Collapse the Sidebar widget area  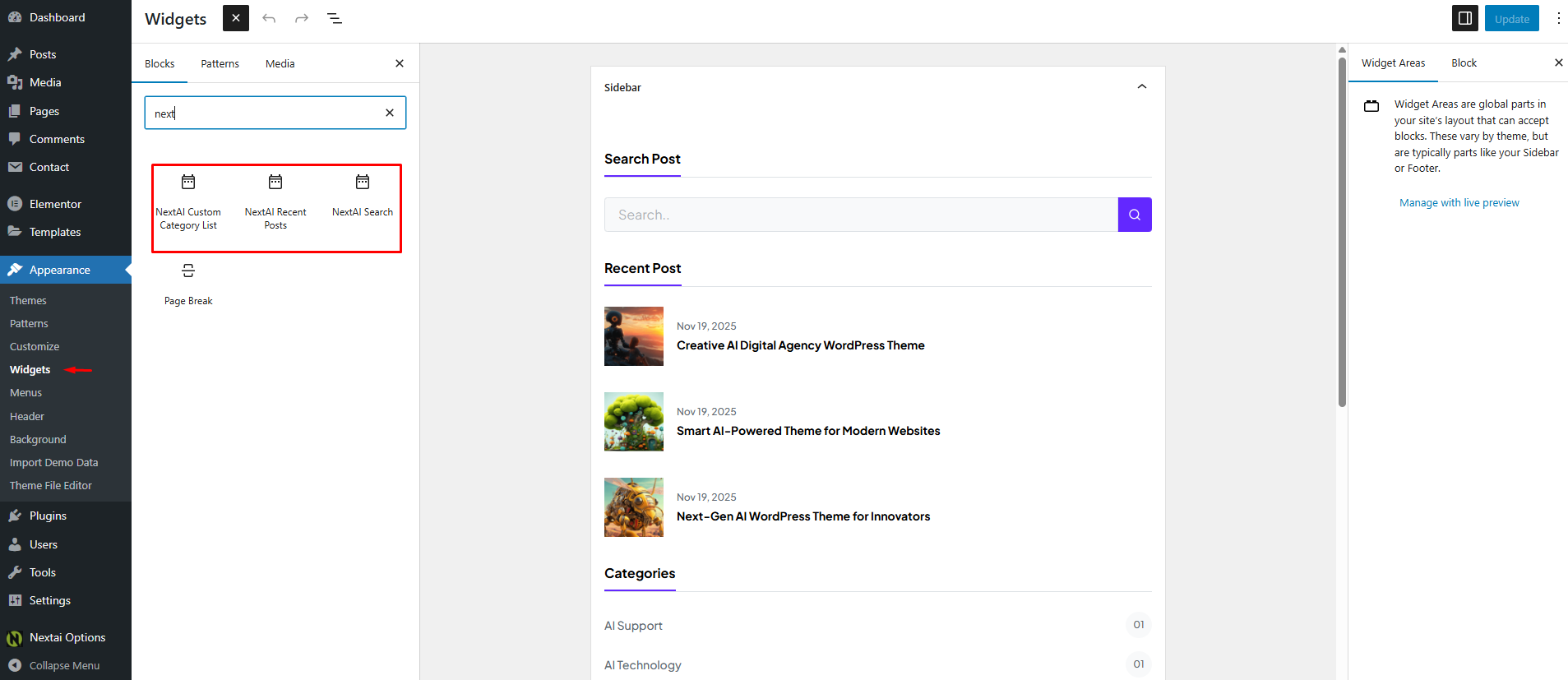(x=1141, y=87)
